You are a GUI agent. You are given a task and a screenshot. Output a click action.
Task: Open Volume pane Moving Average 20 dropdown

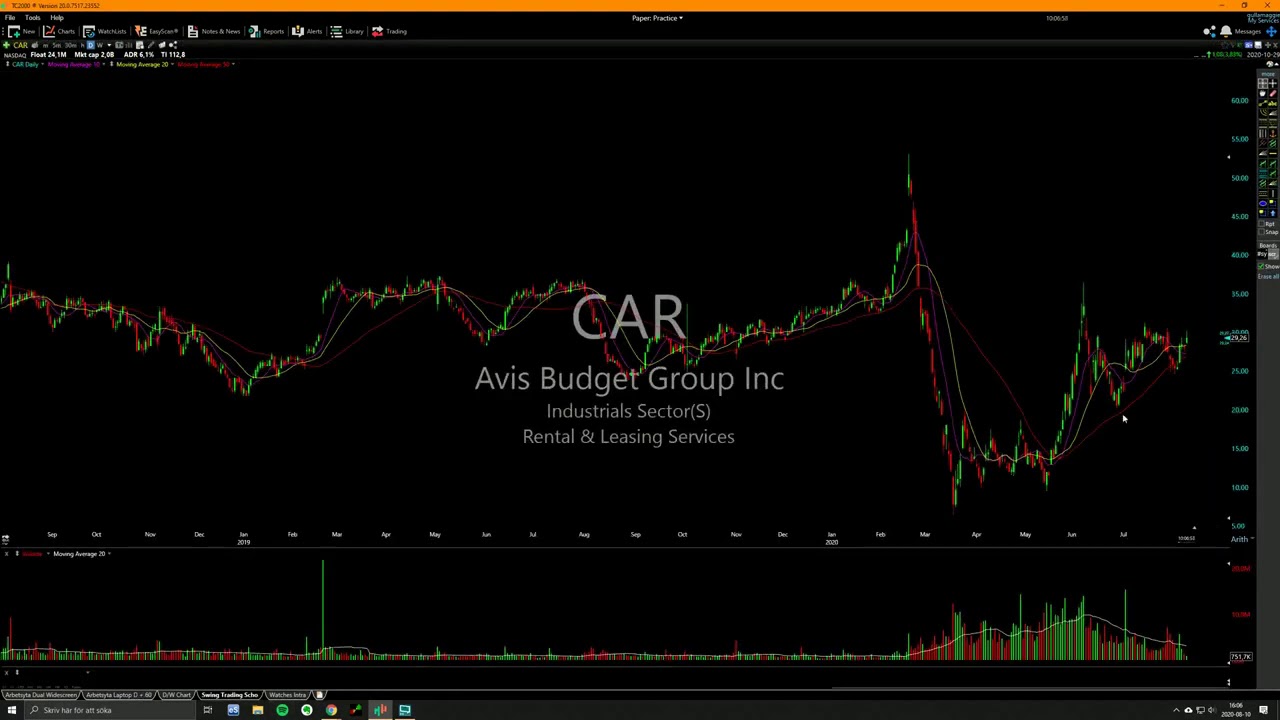(109, 554)
